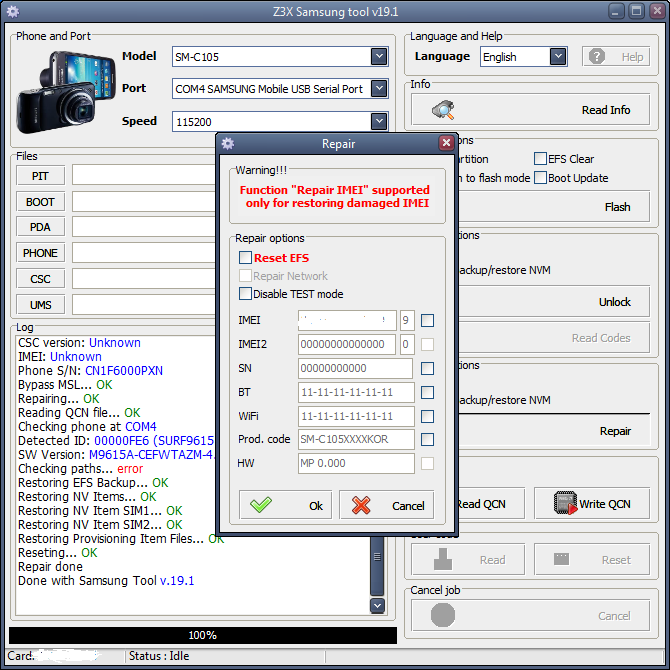Click the Cancel button in Repair dialog
Viewport: 670px width, 670px height.
(x=387, y=505)
